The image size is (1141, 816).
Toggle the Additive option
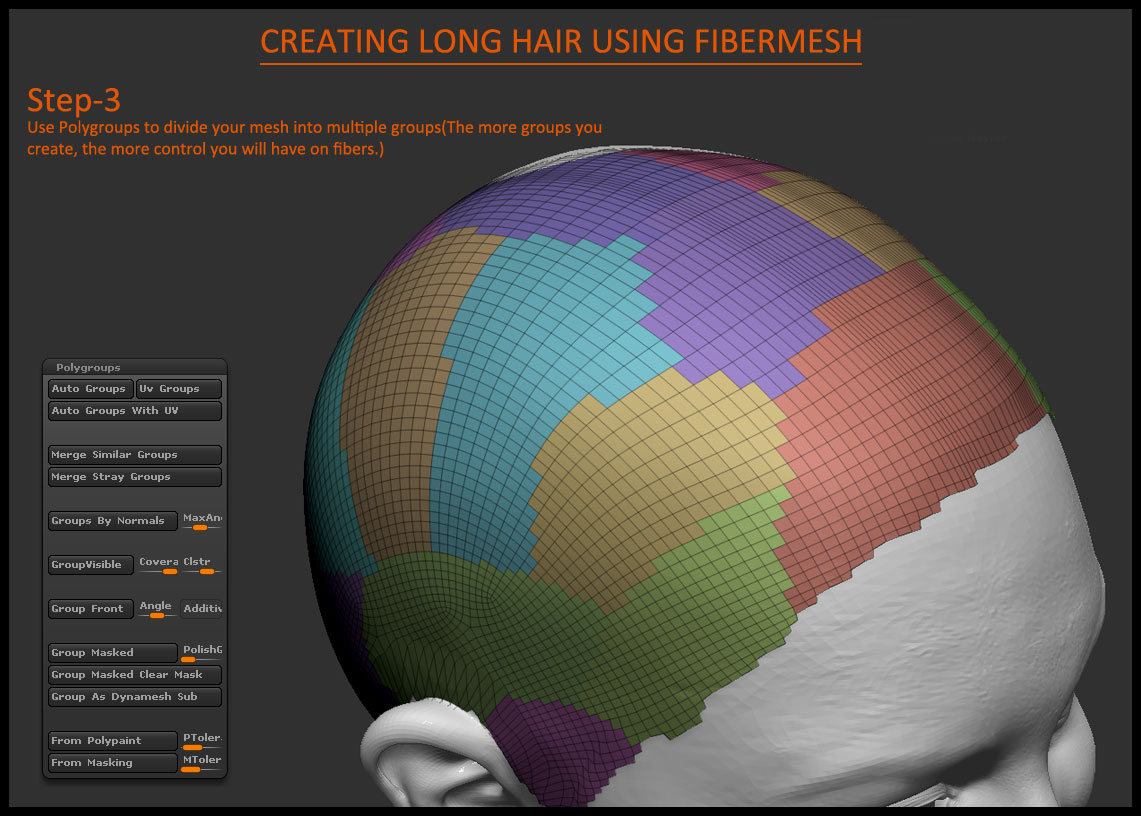click(201, 609)
